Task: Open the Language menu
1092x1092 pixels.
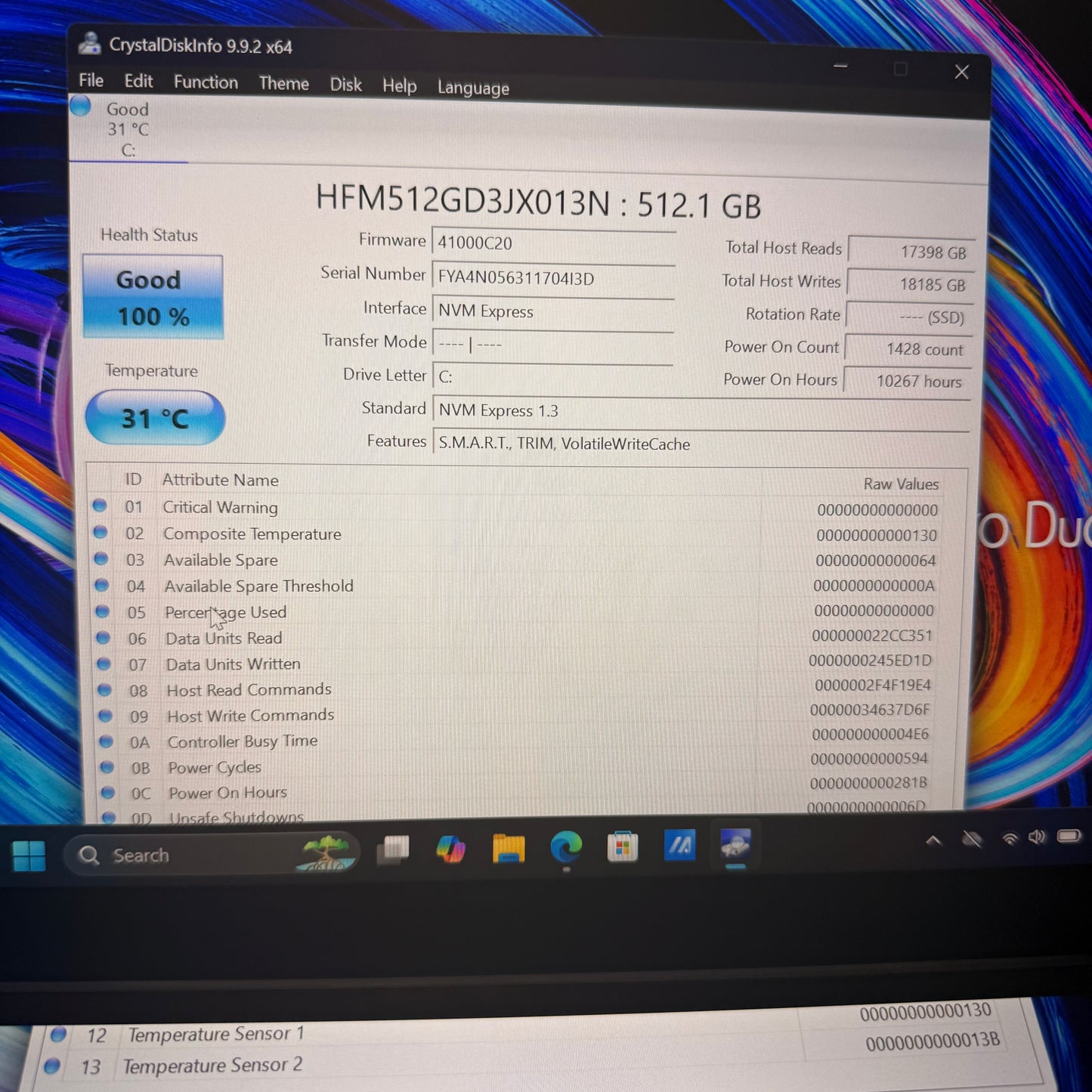Action: (473, 88)
